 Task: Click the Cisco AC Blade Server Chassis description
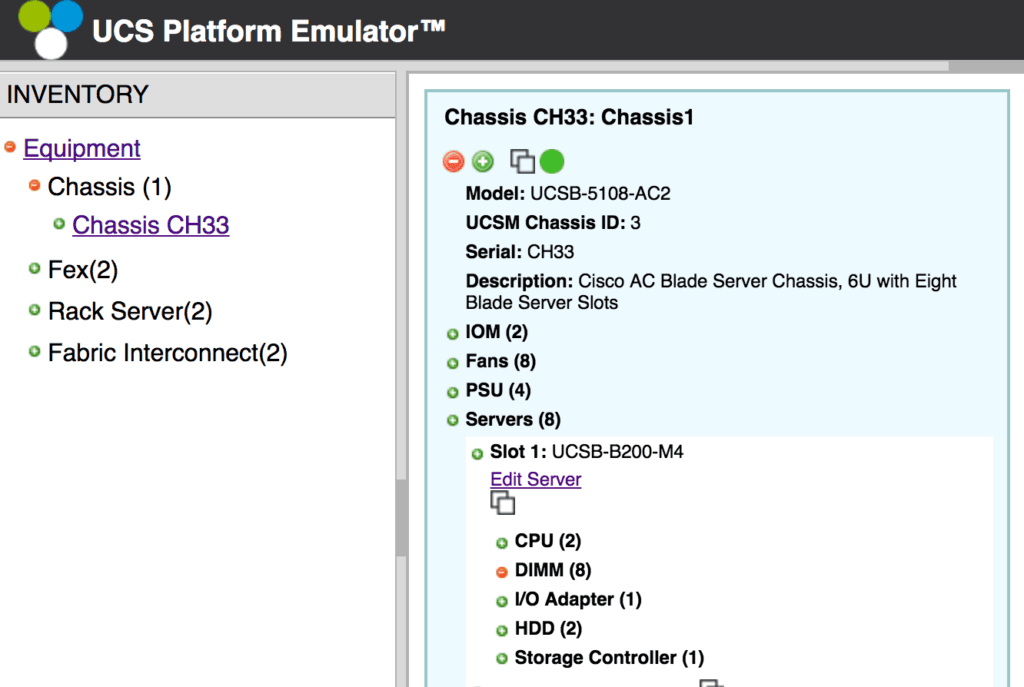[711, 292]
